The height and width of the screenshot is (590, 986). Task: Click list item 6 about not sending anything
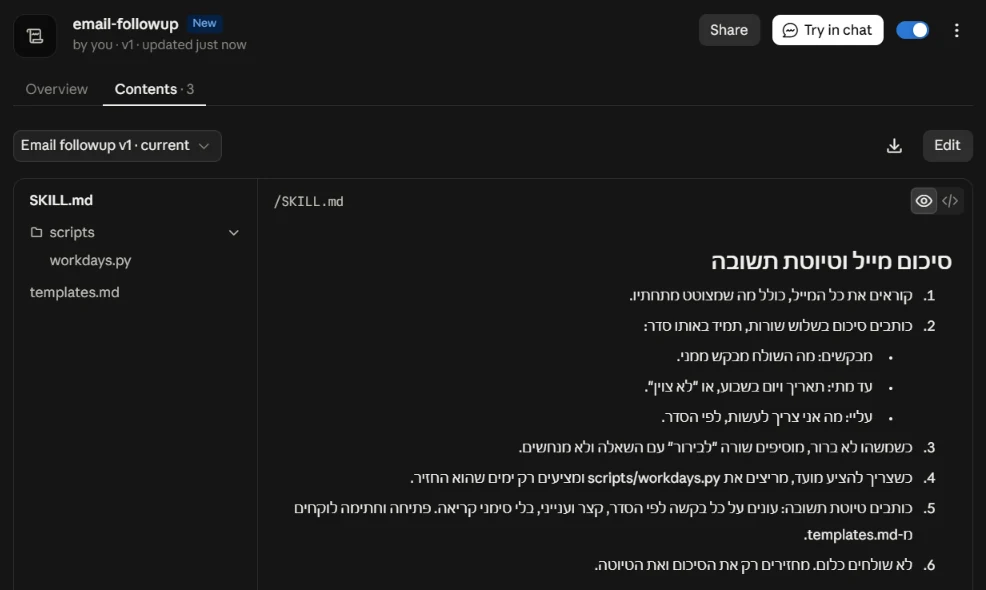(765, 565)
